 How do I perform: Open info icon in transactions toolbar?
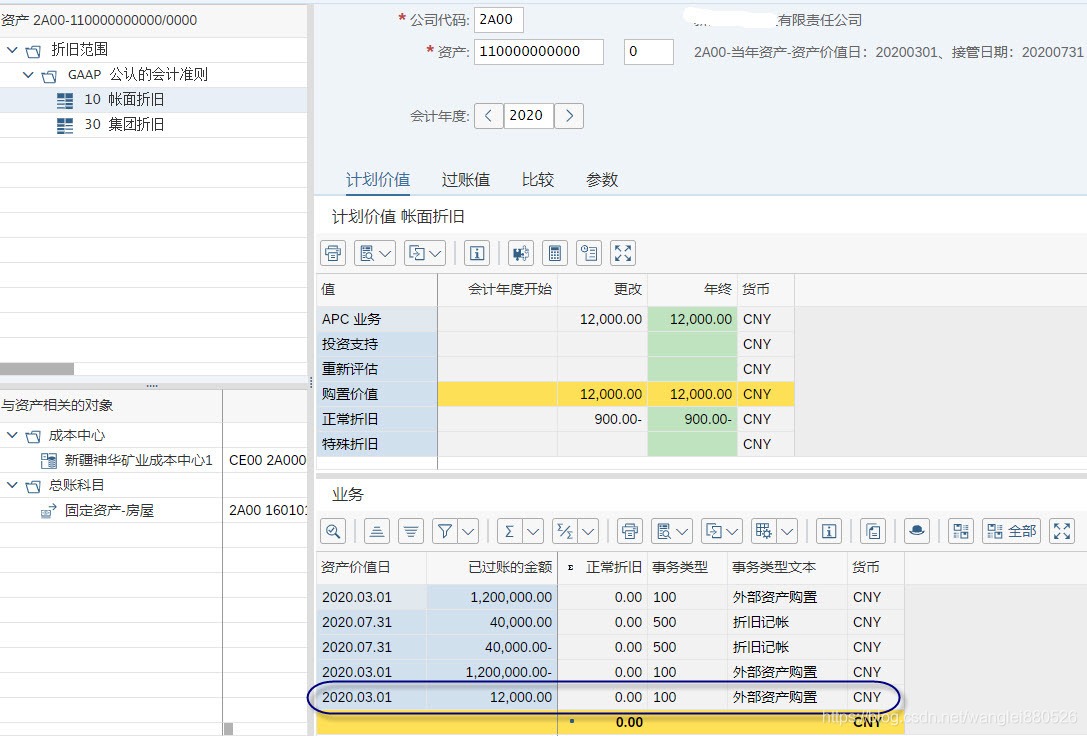[828, 532]
